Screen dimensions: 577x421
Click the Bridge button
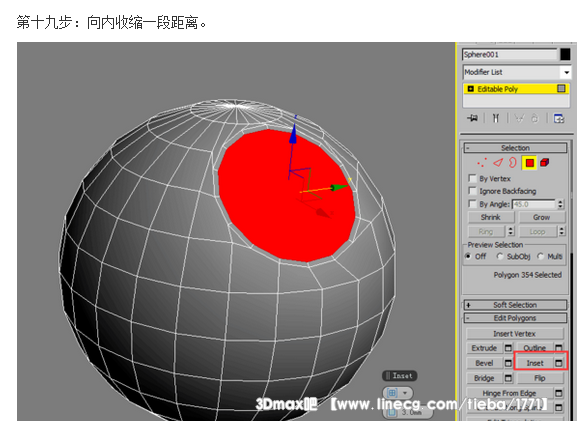click(484, 378)
